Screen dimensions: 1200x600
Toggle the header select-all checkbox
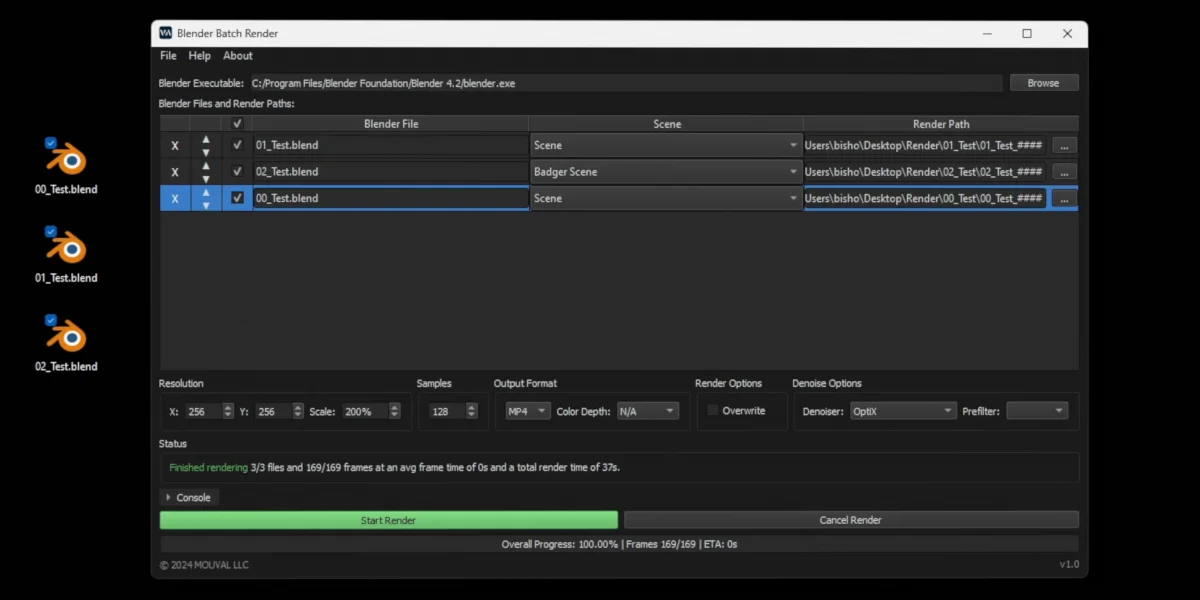(237, 124)
